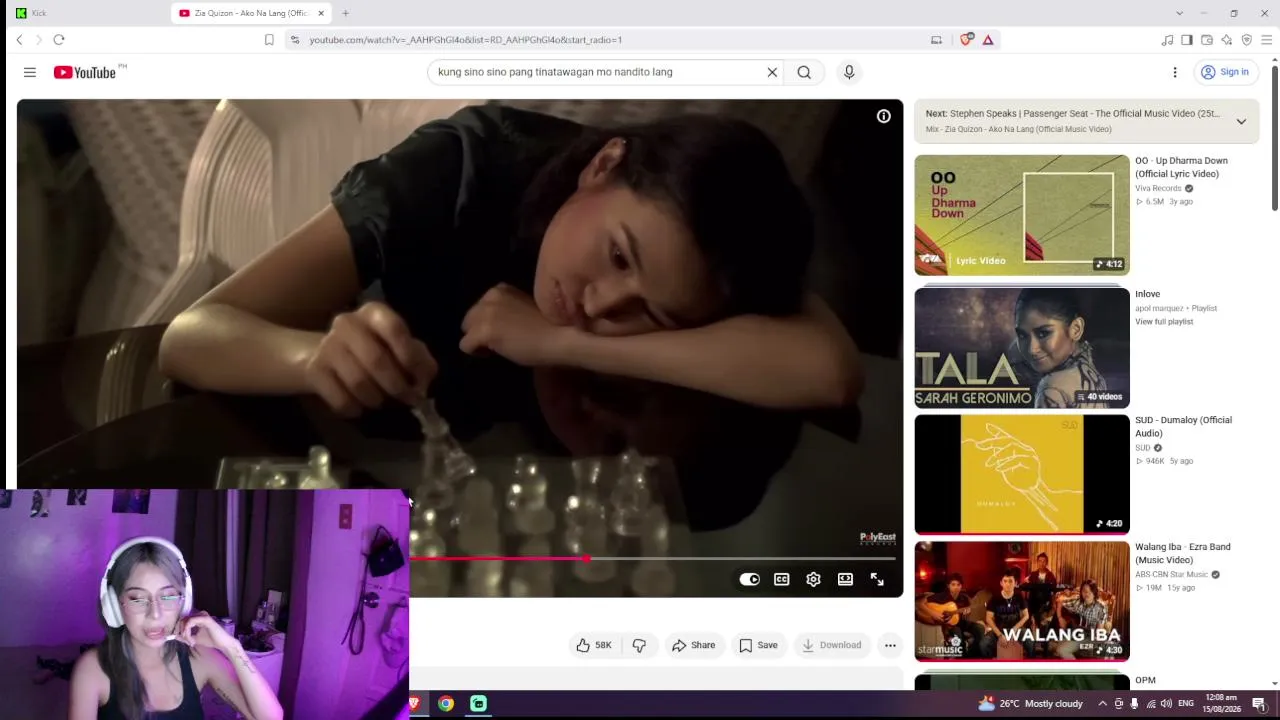Open the Brave VPN shield icon
1280x720 pixels.
[x=1247, y=40]
